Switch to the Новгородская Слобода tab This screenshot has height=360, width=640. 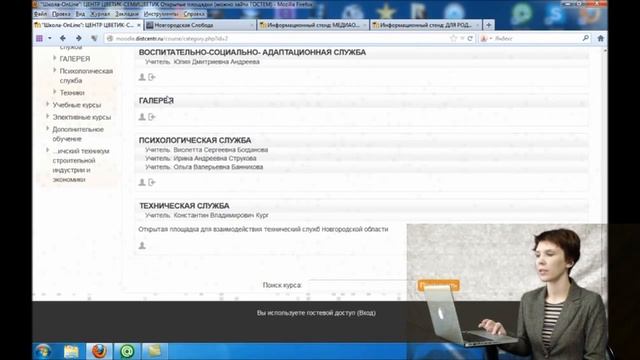200,25
